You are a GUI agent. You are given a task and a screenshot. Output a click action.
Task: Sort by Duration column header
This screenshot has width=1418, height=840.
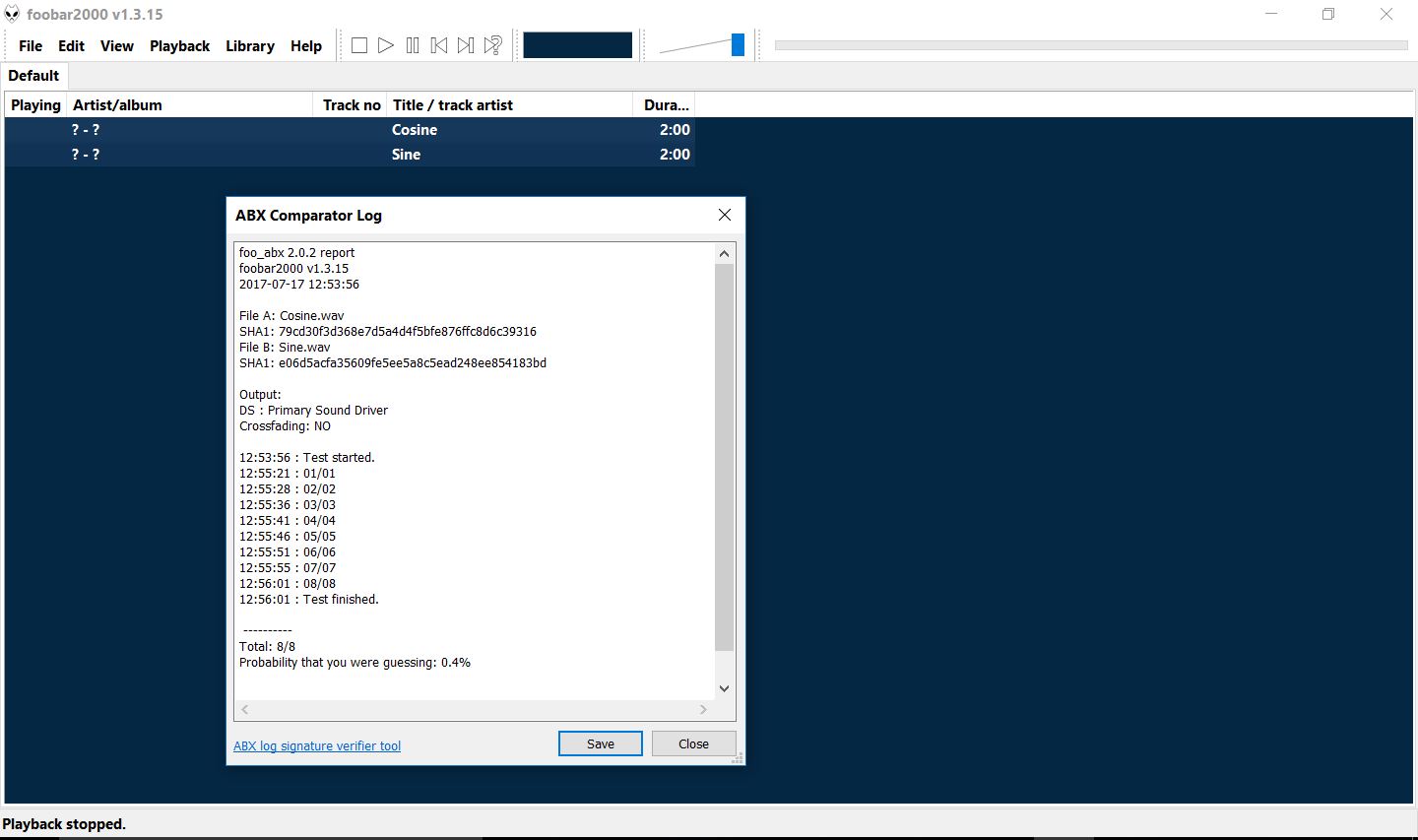(x=665, y=105)
